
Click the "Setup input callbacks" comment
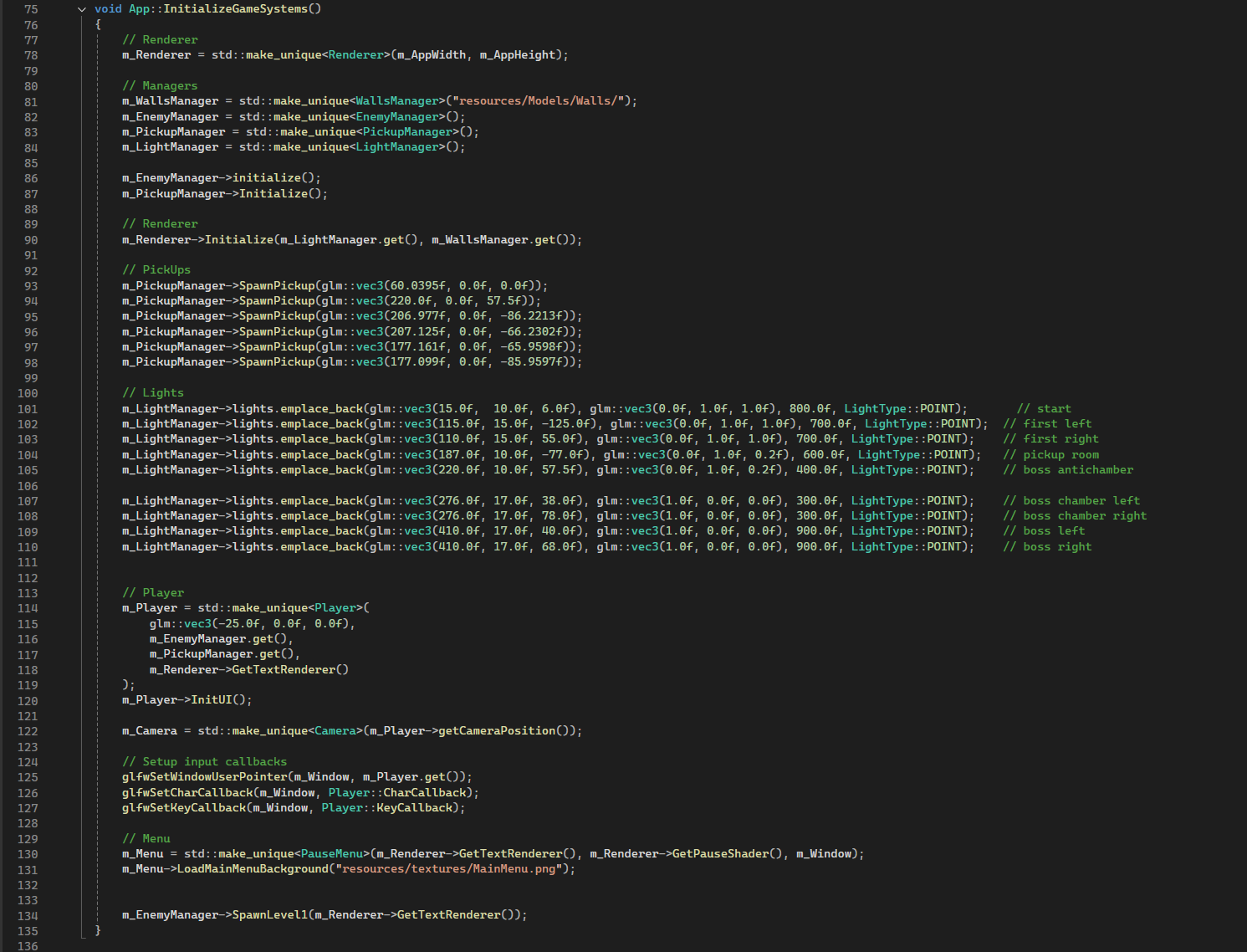point(204,762)
